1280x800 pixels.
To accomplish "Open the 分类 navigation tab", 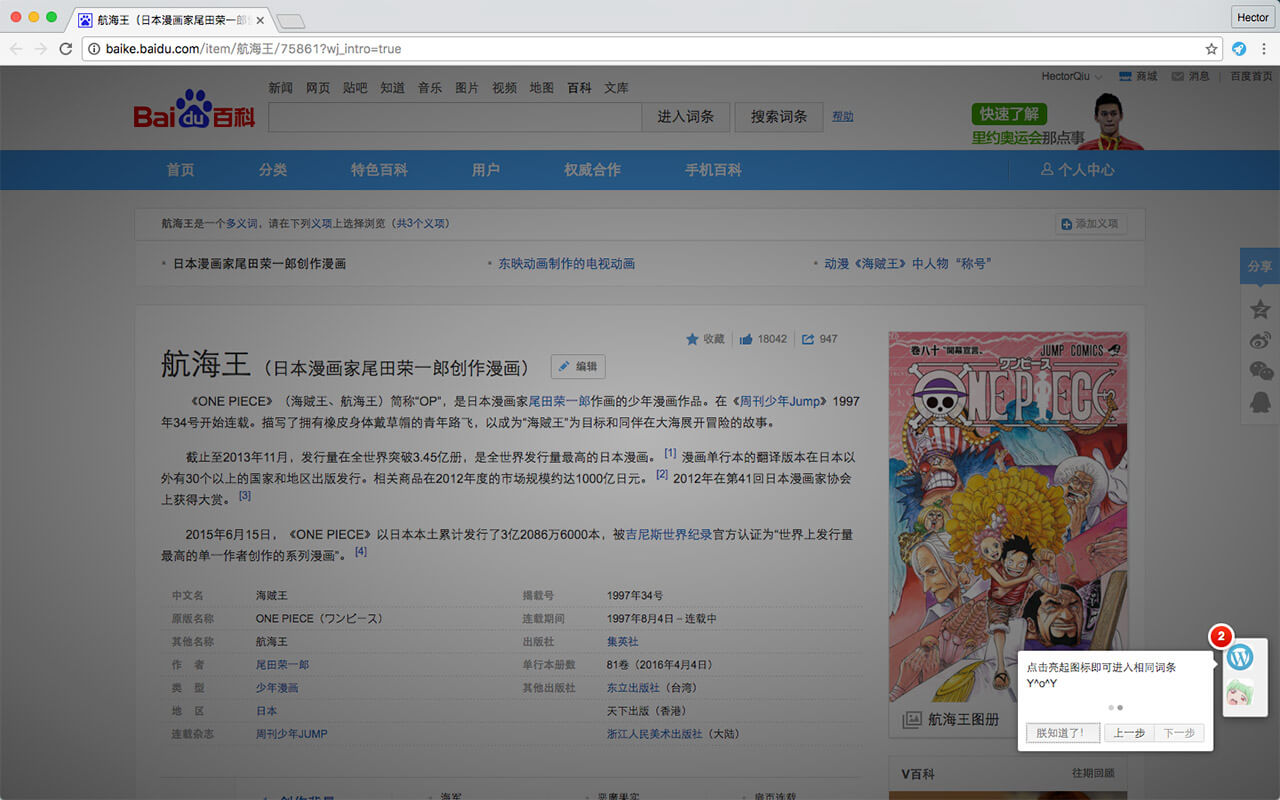I will coord(272,170).
